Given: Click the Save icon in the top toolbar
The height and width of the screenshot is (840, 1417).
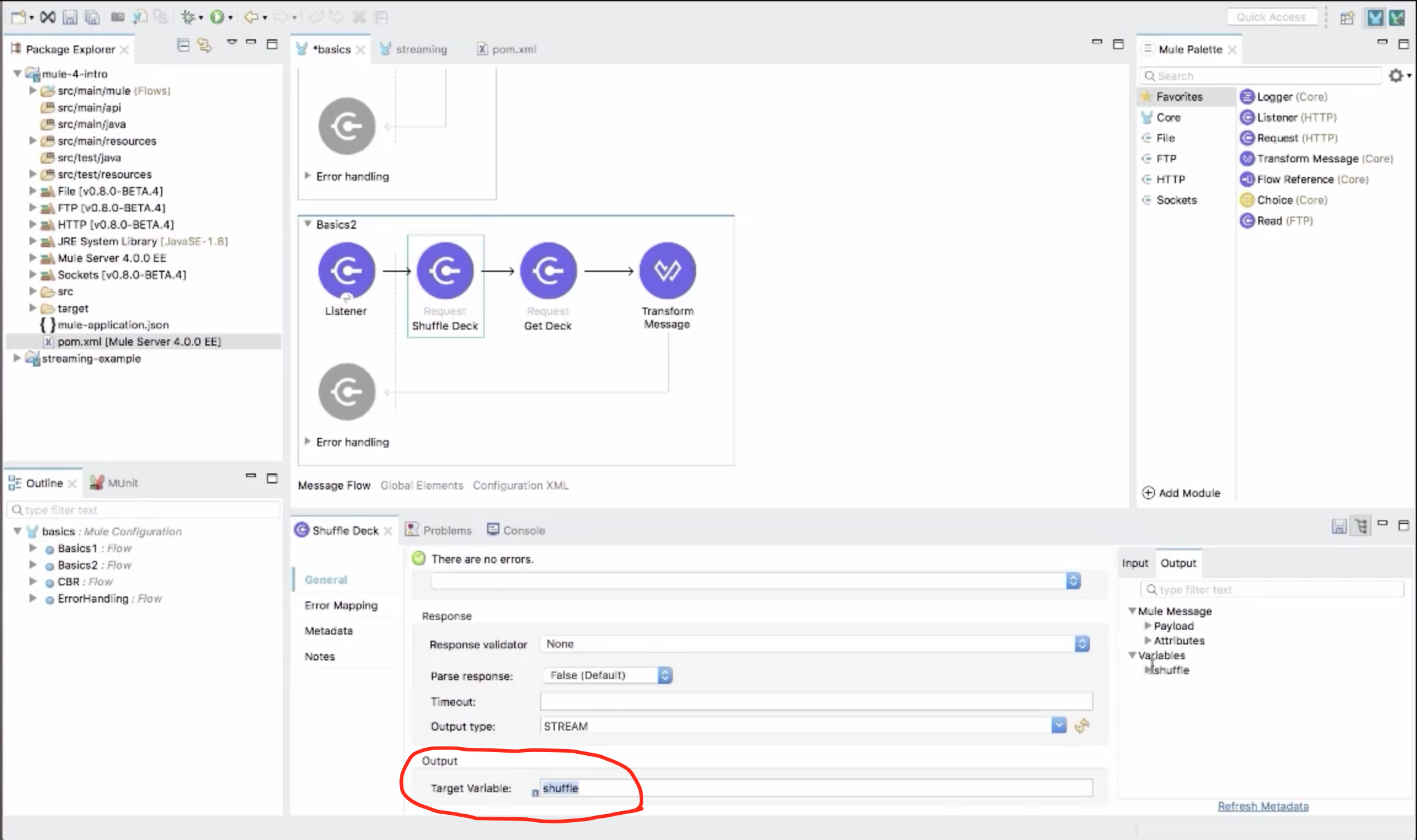Looking at the screenshot, I should (x=70, y=17).
